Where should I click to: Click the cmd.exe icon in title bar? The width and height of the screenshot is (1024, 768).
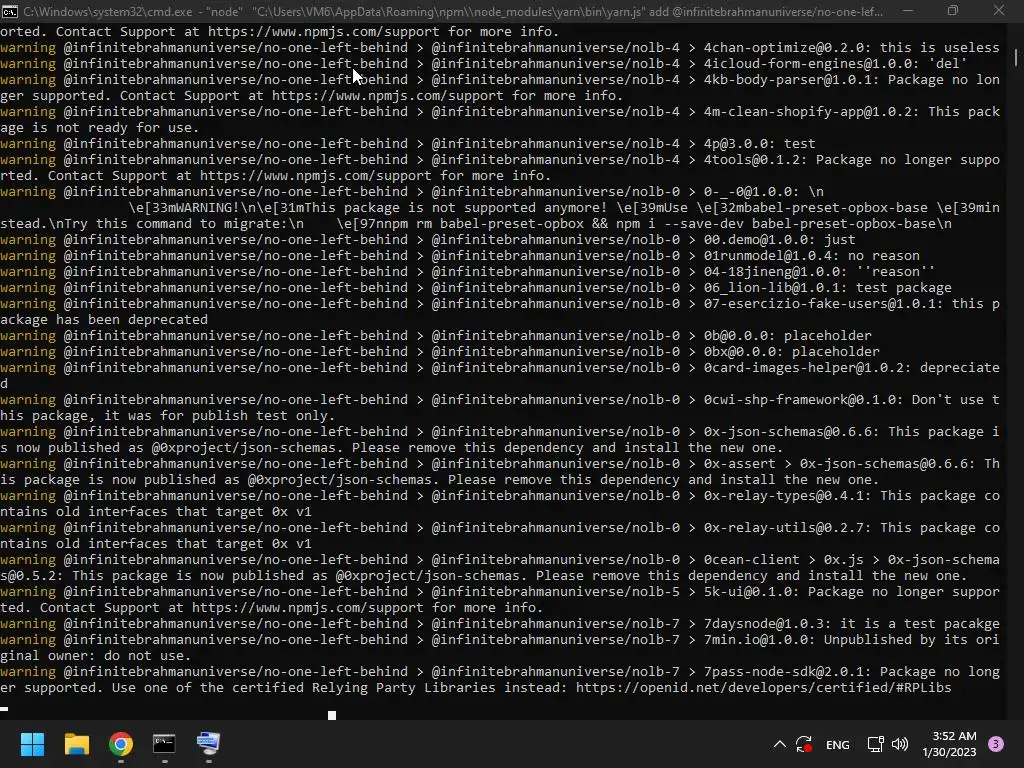coord(10,11)
